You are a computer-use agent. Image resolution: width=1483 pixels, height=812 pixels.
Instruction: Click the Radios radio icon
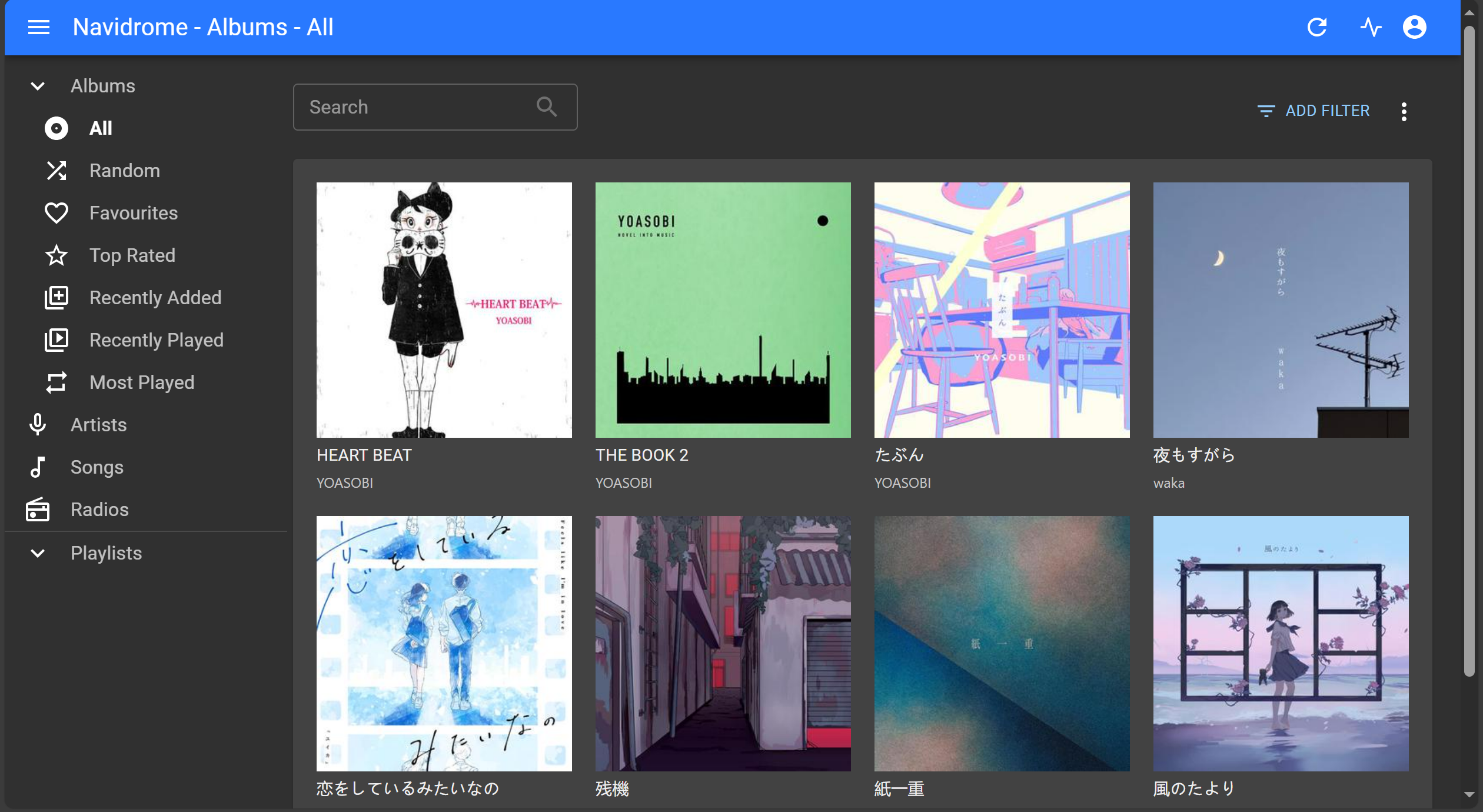(38, 510)
